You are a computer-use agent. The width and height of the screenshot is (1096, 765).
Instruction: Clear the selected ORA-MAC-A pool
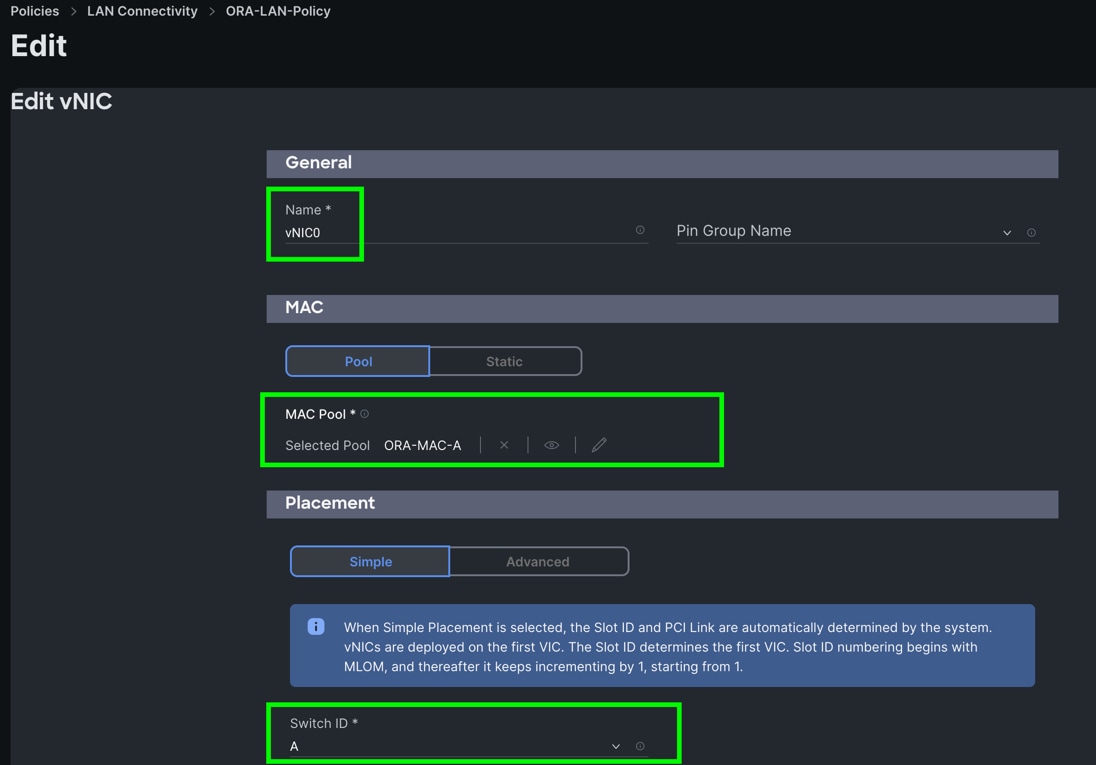coord(504,445)
